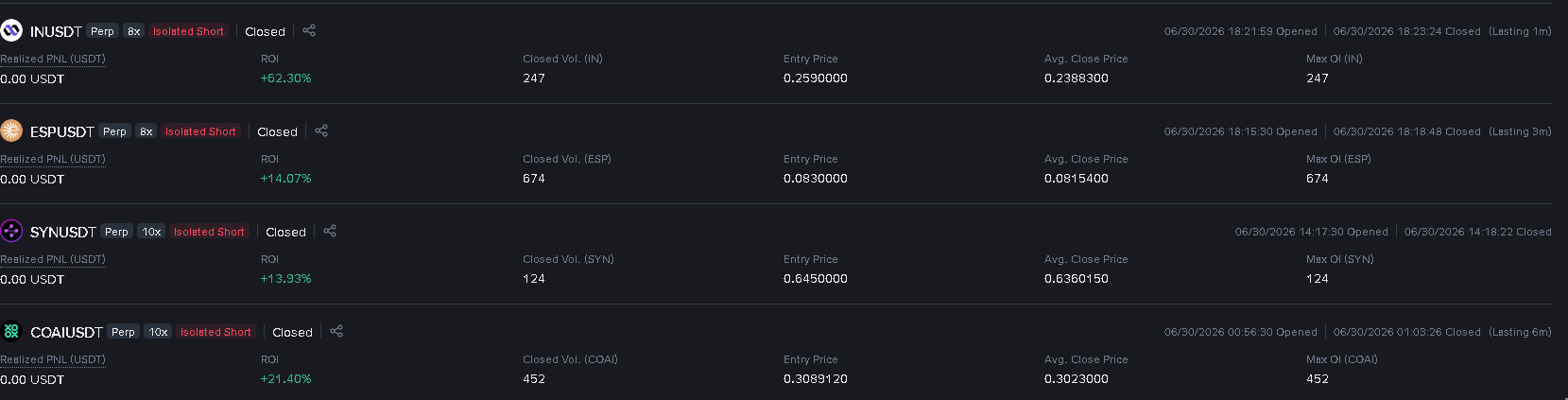Click Isolated Short tag on COAIUSDT
This screenshot has height=400, width=1568.
(x=215, y=332)
